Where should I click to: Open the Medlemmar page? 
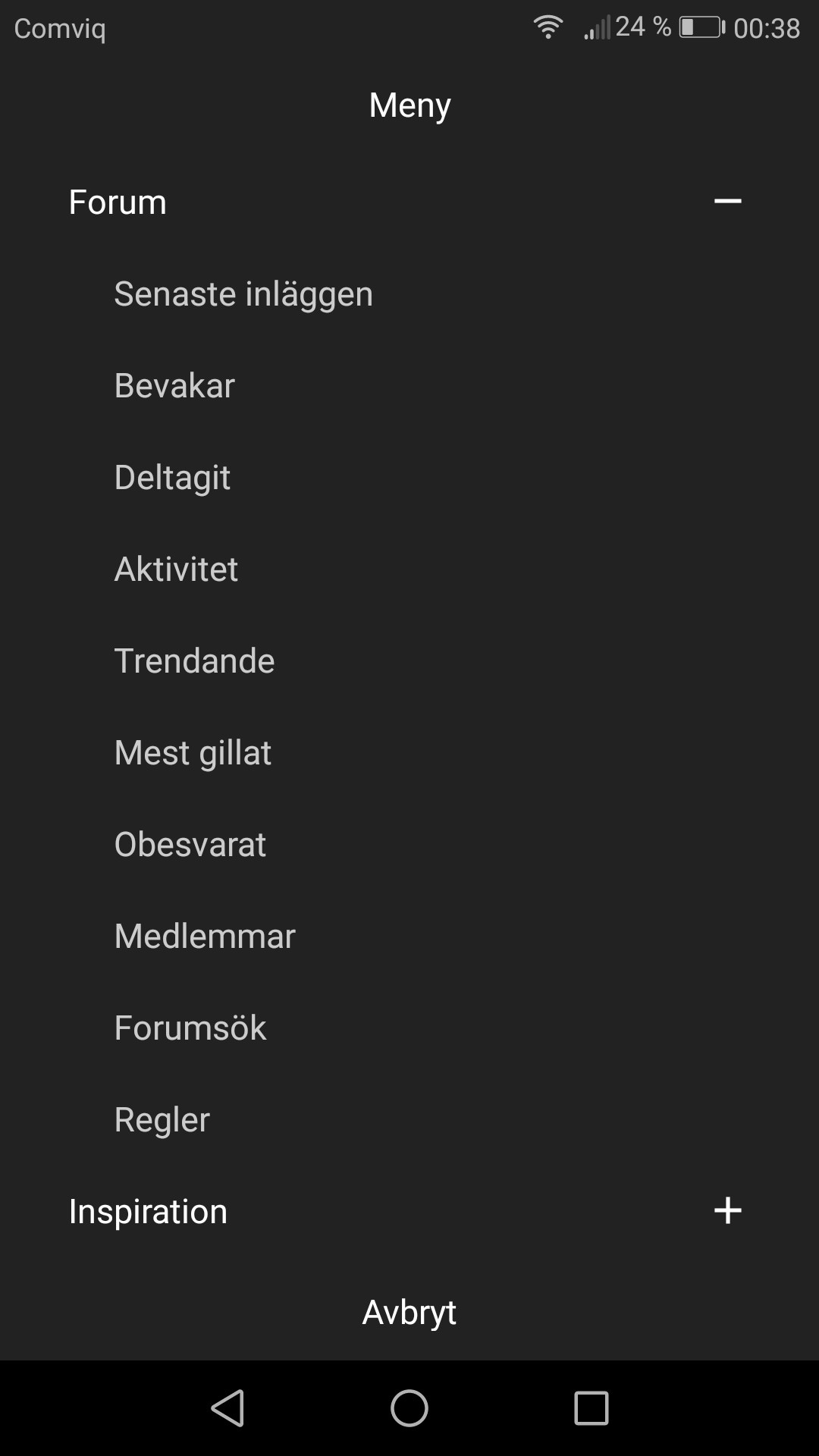coord(205,937)
